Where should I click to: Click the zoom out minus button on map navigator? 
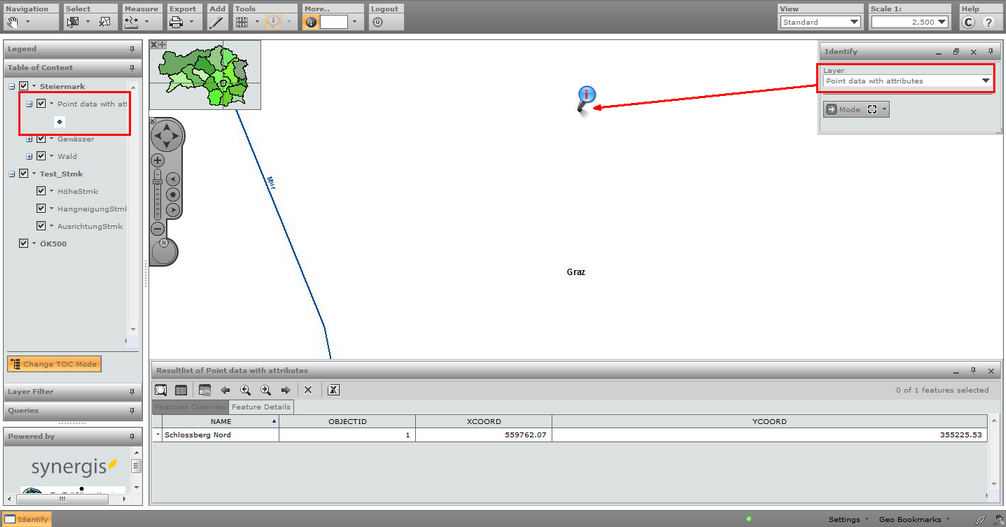[158, 229]
